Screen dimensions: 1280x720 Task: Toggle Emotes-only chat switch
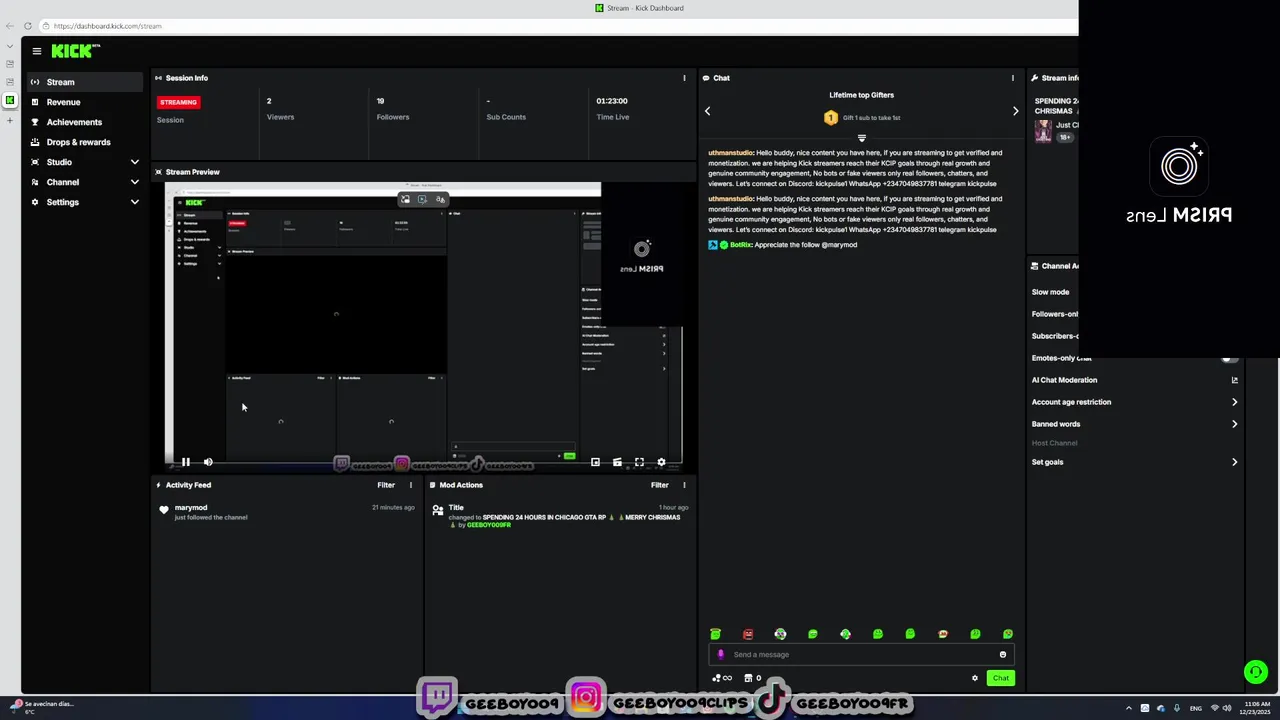click(x=1229, y=358)
